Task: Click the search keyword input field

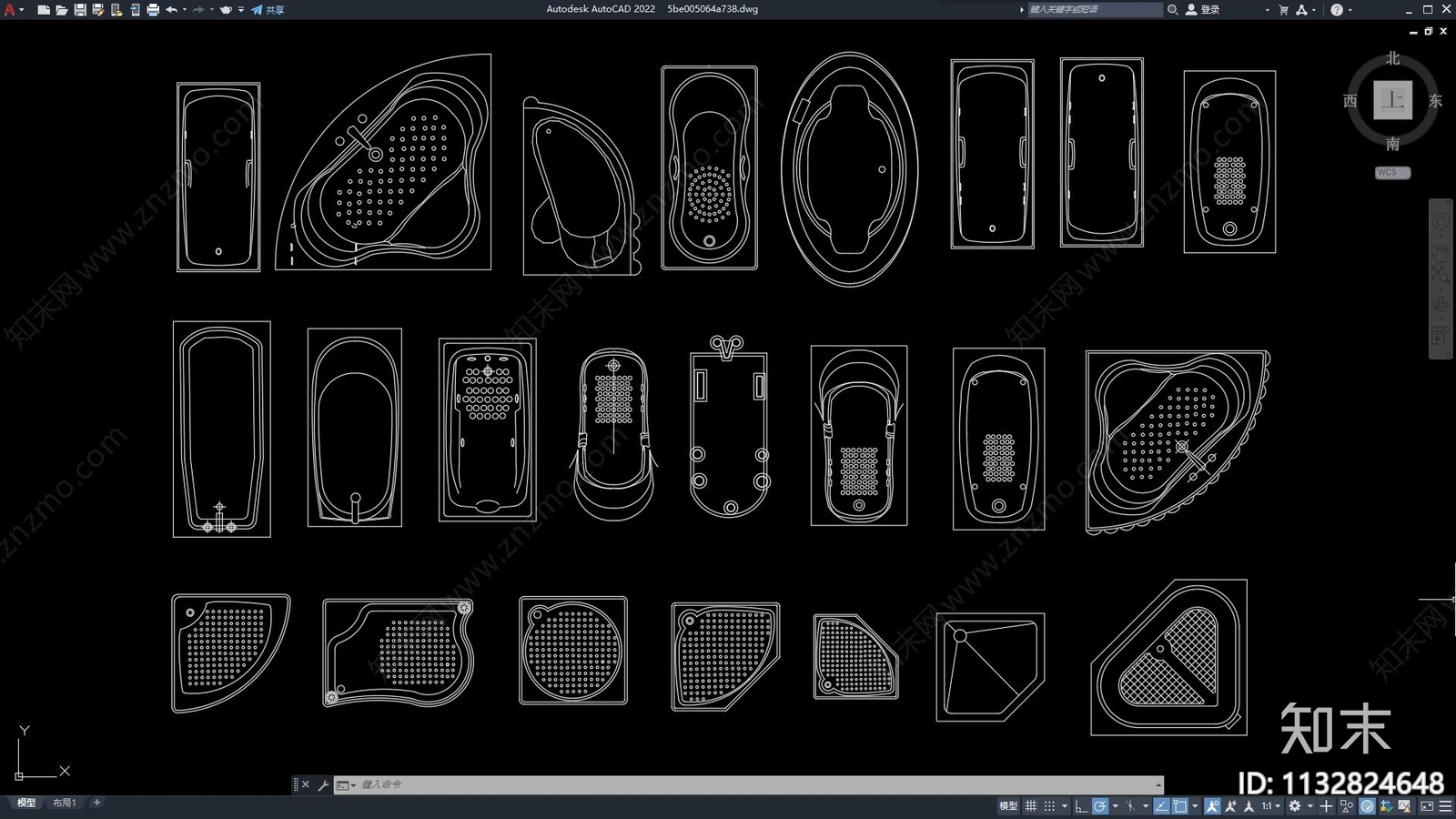Action: [1095, 9]
